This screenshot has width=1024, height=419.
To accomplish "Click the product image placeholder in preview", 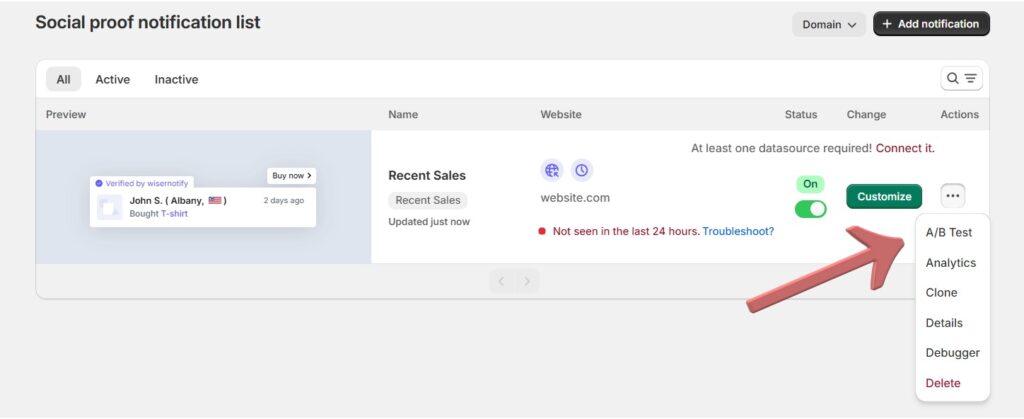I will coord(110,207).
